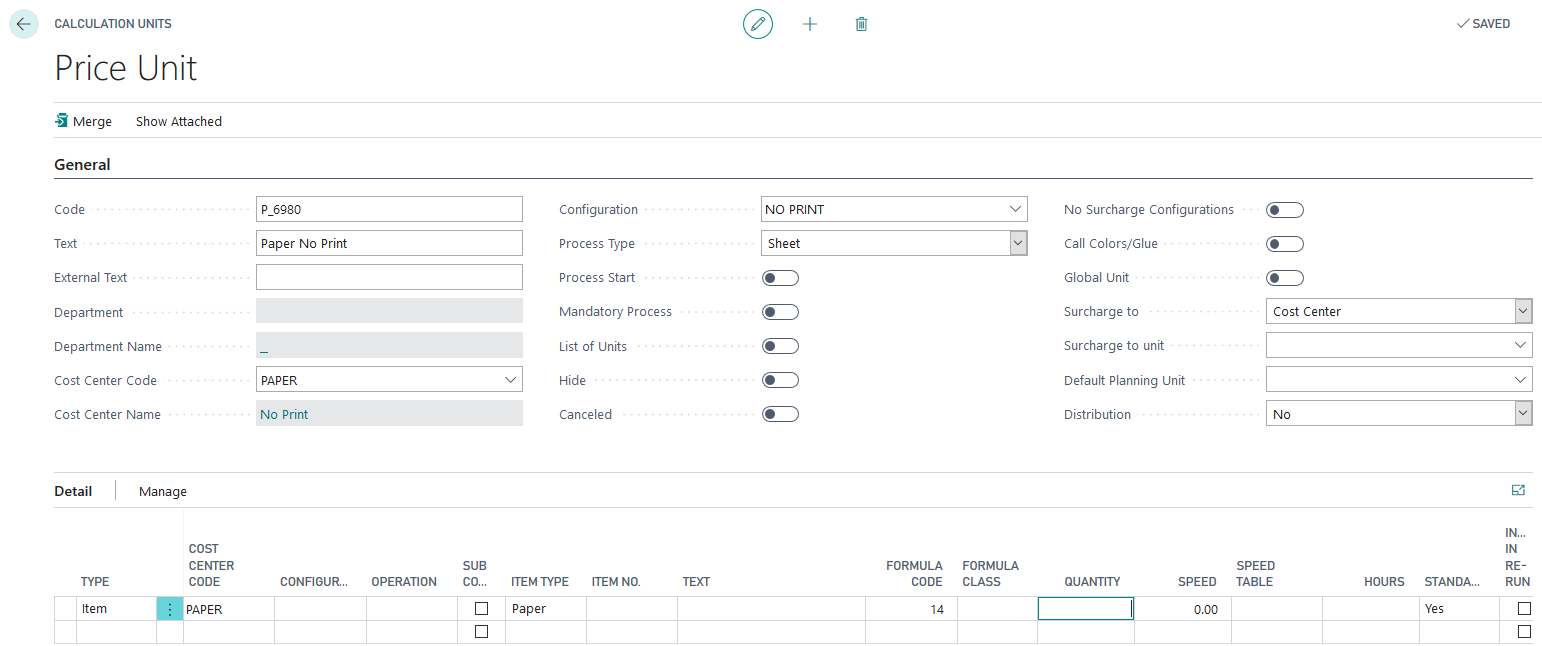The height and width of the screenshot is (646, 1542).
Task: Toggle the Canceled switch
Action: [x=780, y=414]
